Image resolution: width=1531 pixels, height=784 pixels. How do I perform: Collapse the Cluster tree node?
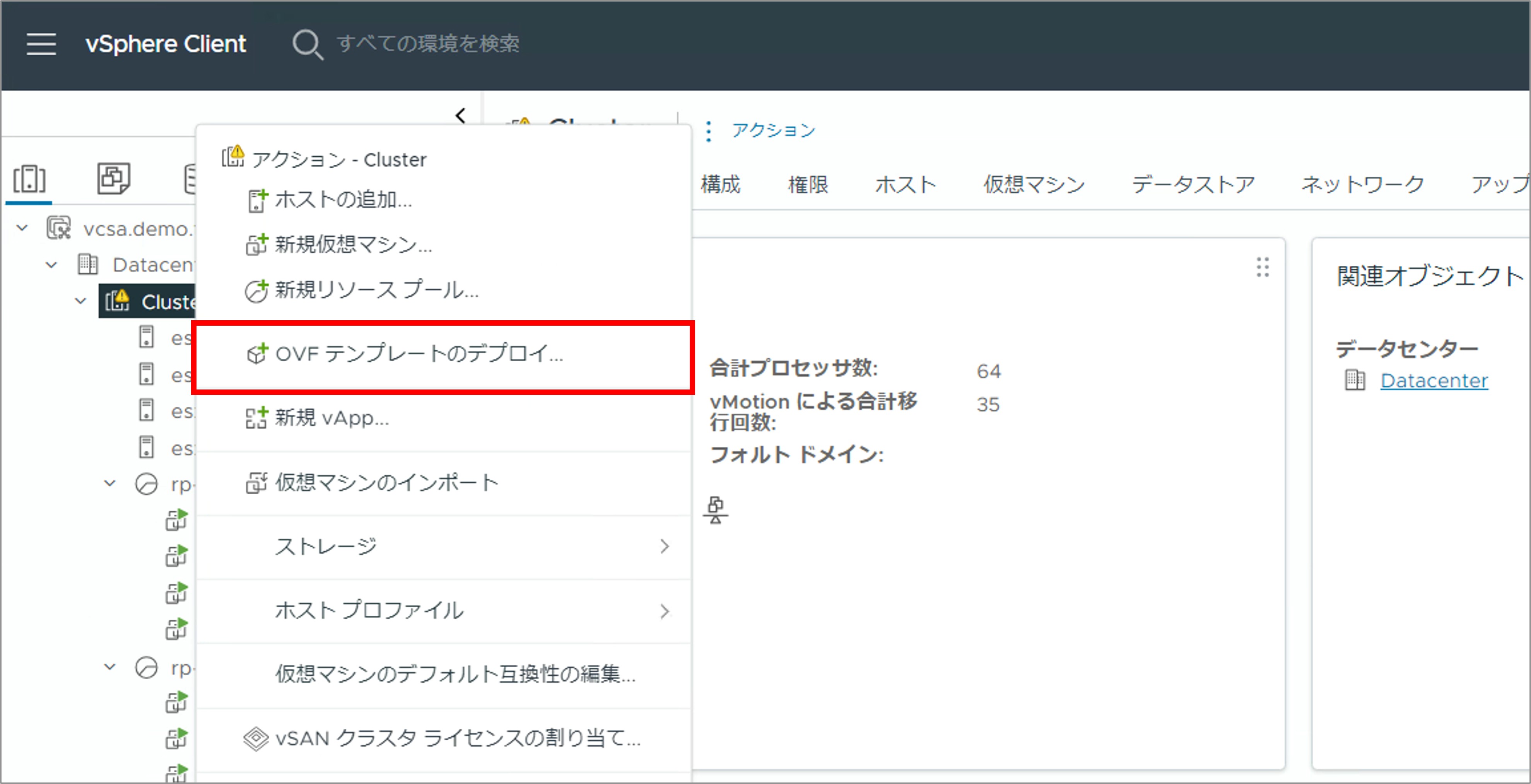coord(81,301)
